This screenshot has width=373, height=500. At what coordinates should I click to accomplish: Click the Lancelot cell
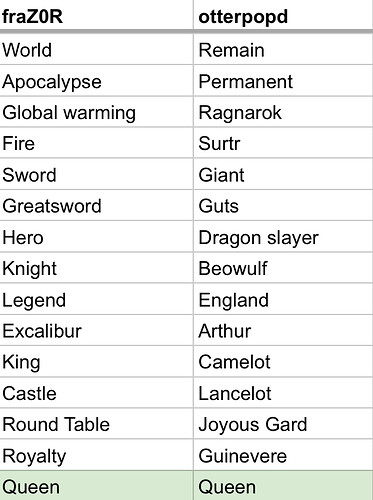[x=283, y=393]
